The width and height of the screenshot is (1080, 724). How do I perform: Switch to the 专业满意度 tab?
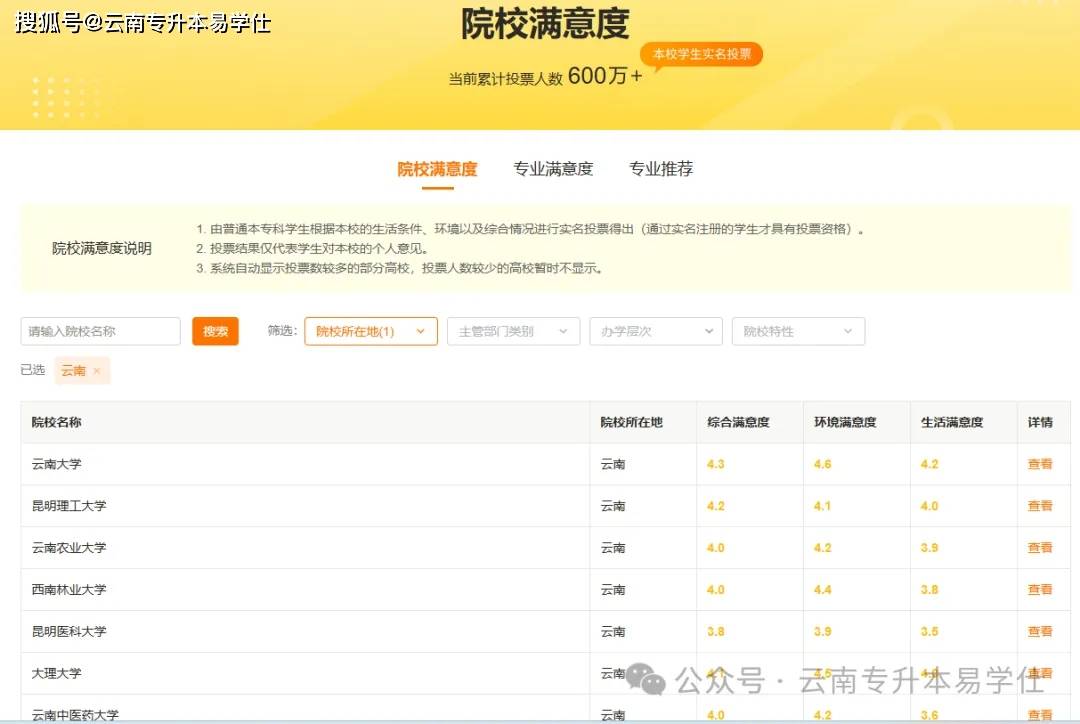[x=553, y=169]
